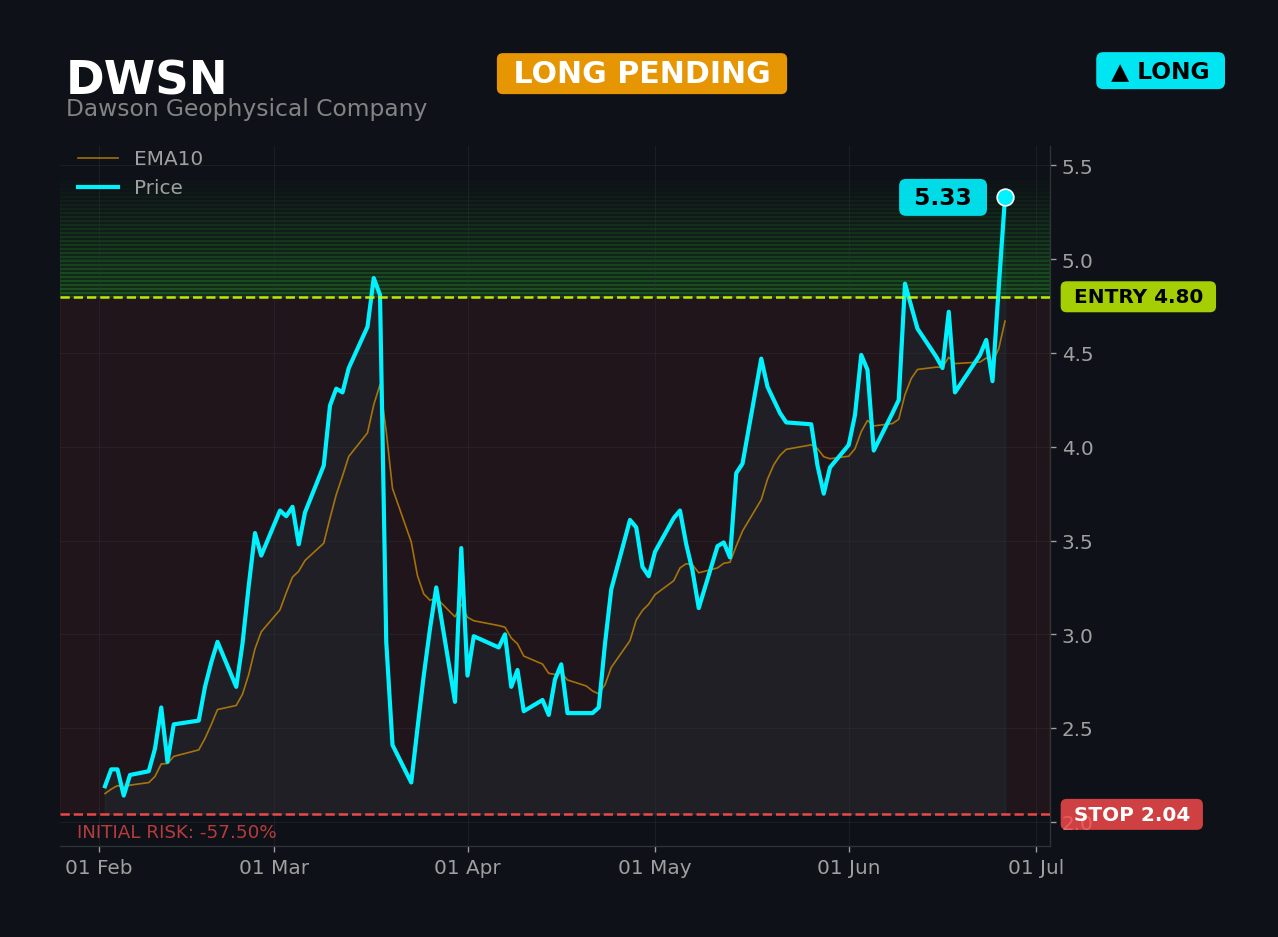The image size is (1278, 937).
Task: Click the 01 Feb axis label
Action: point(99,868)
